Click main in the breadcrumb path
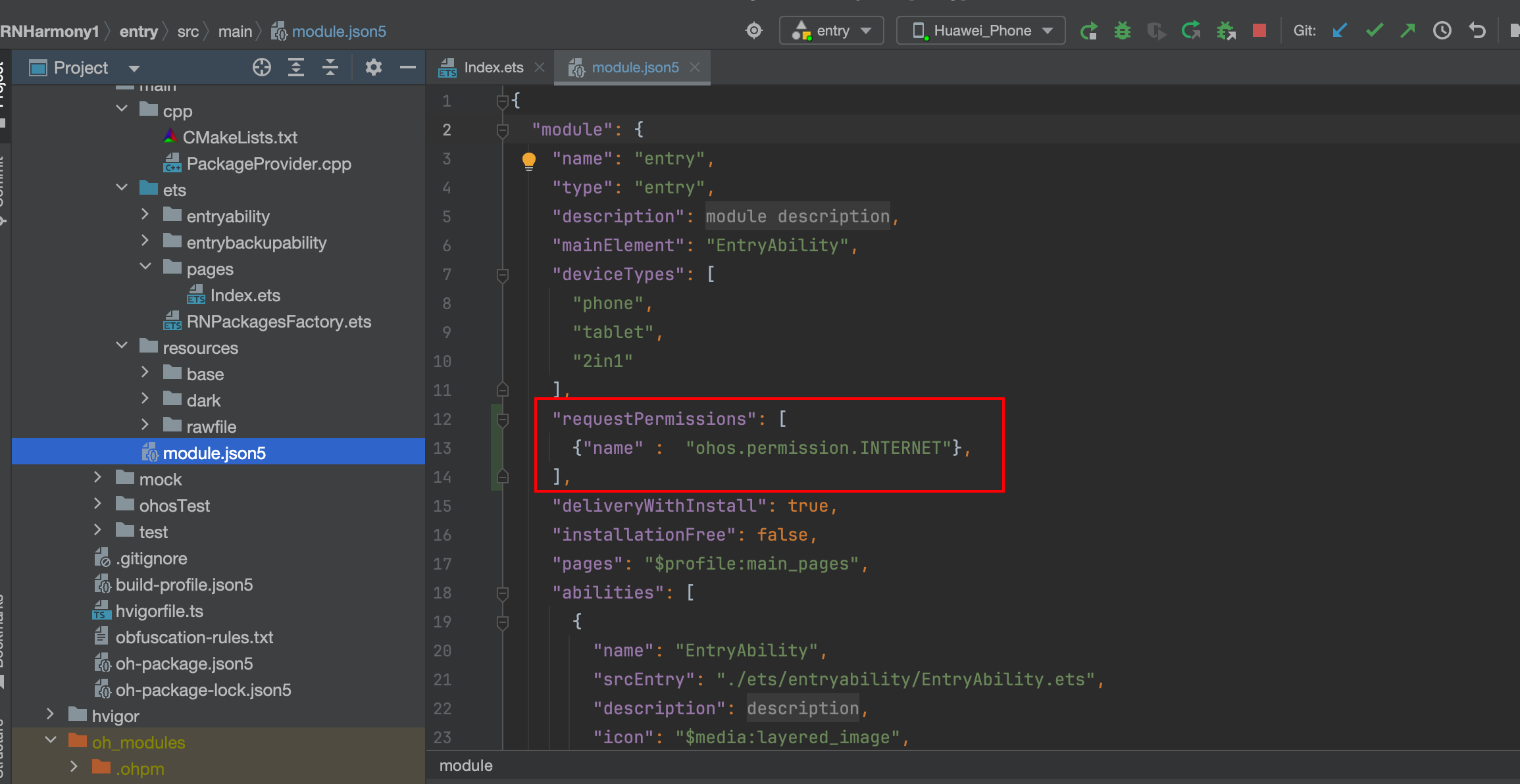 (236, 32)
